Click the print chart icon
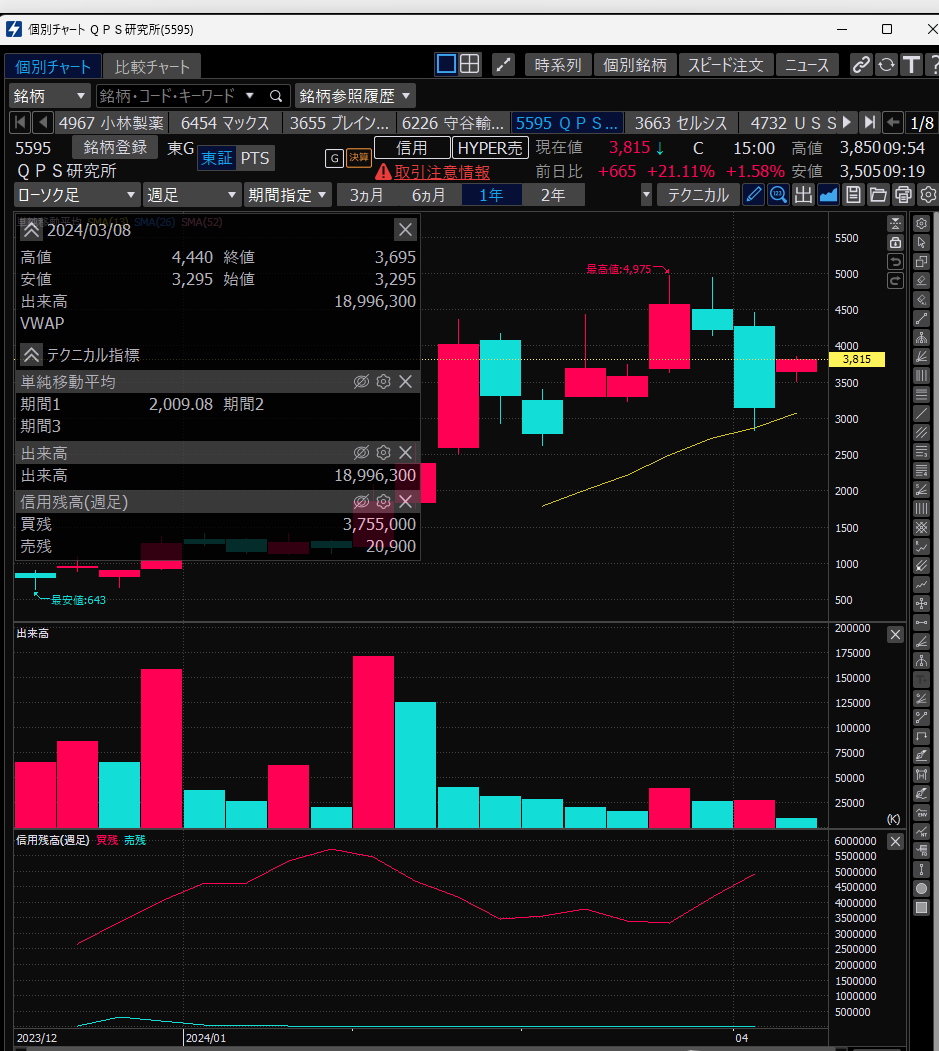The width and height of the screenshot is (939, 1051). click(x=903, y=195)
